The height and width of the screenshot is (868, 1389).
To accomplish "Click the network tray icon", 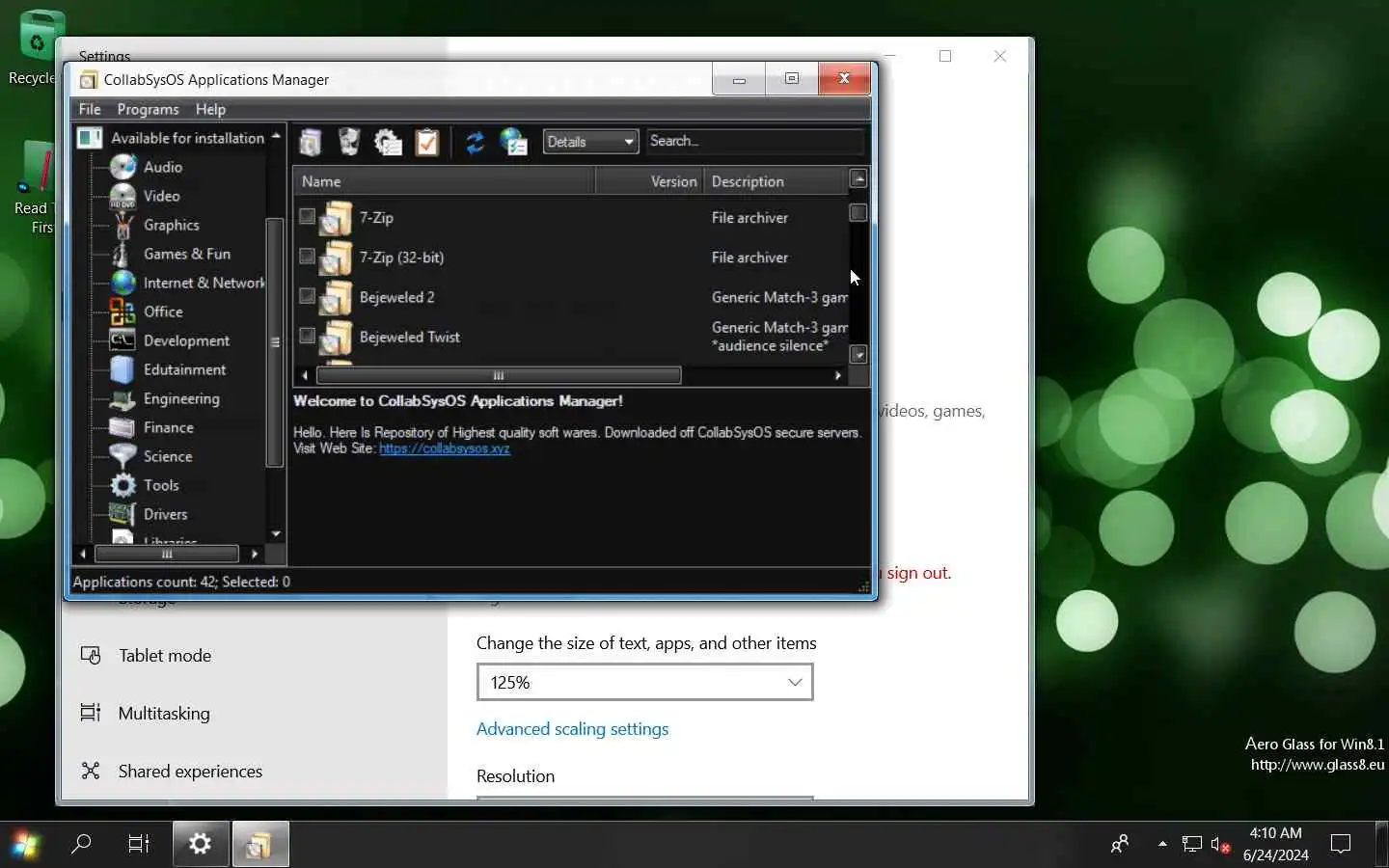I will click(x=1192, y=845).
